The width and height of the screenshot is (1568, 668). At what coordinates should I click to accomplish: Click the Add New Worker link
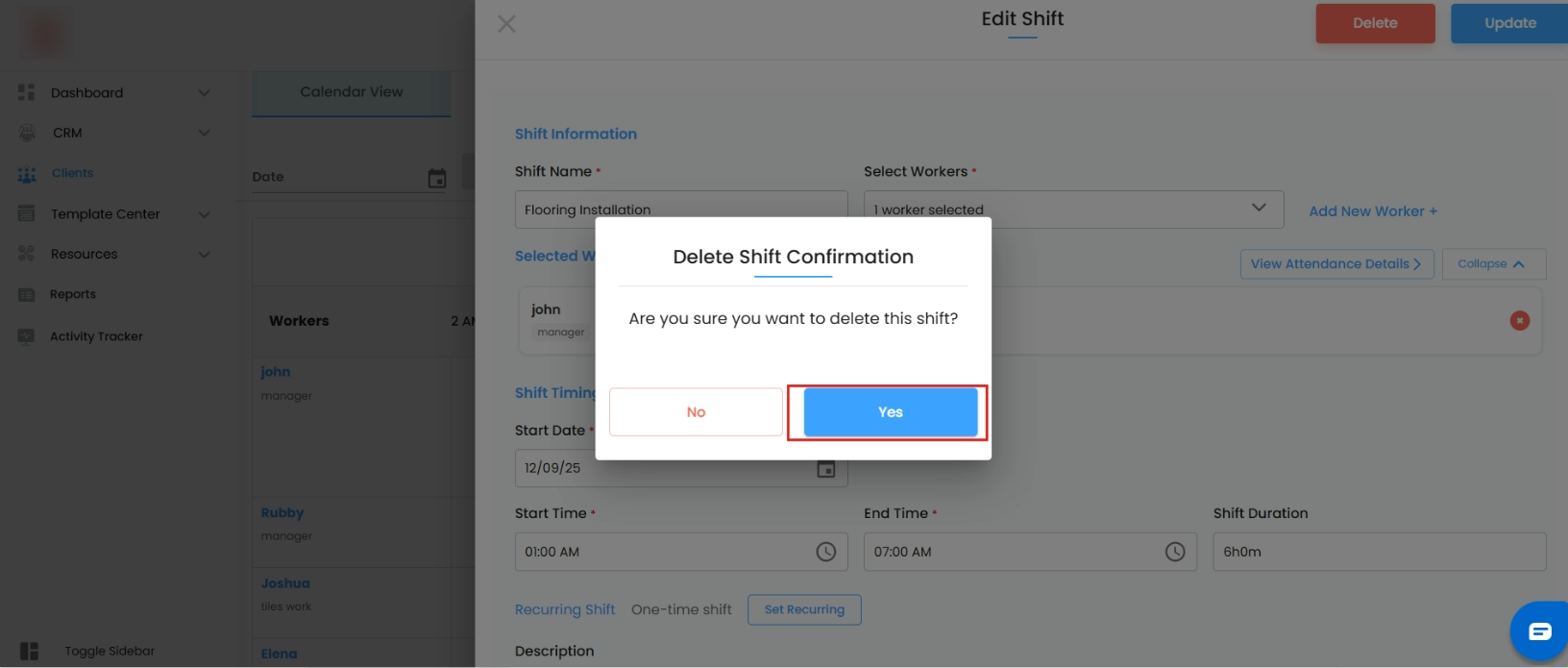1372,211
